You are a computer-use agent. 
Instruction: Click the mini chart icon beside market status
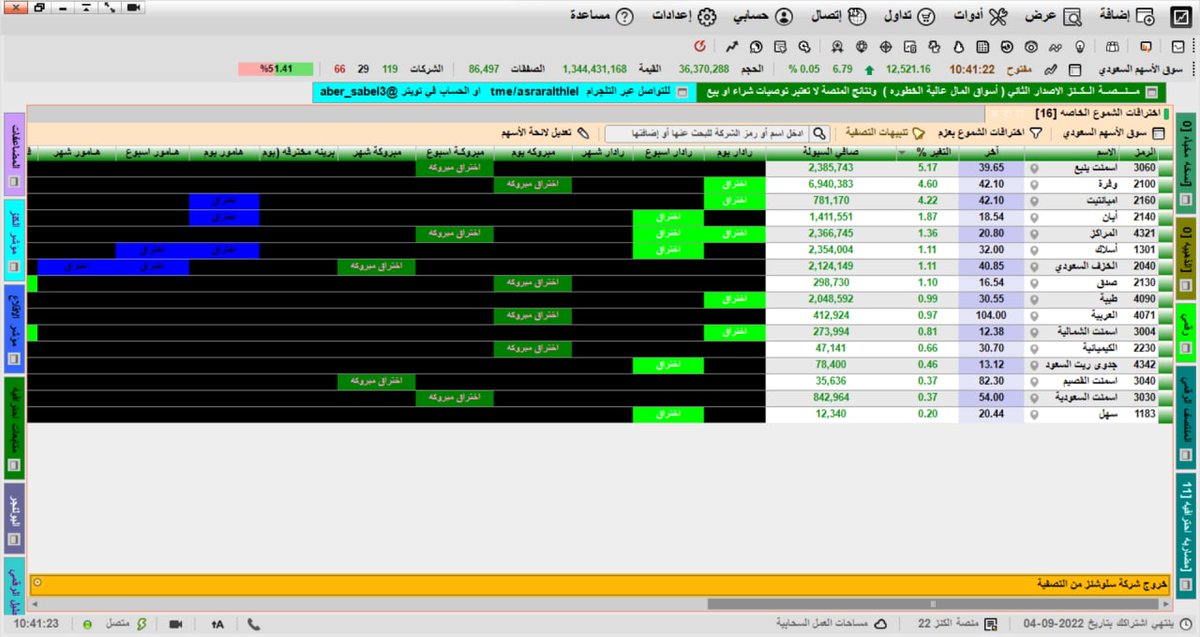[1050, 70]
